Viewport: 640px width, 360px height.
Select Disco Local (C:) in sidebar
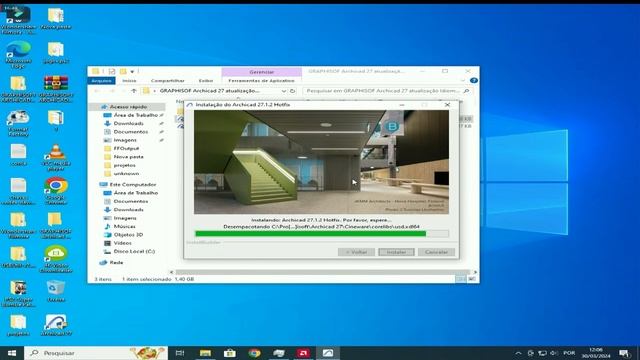(134, 251)
